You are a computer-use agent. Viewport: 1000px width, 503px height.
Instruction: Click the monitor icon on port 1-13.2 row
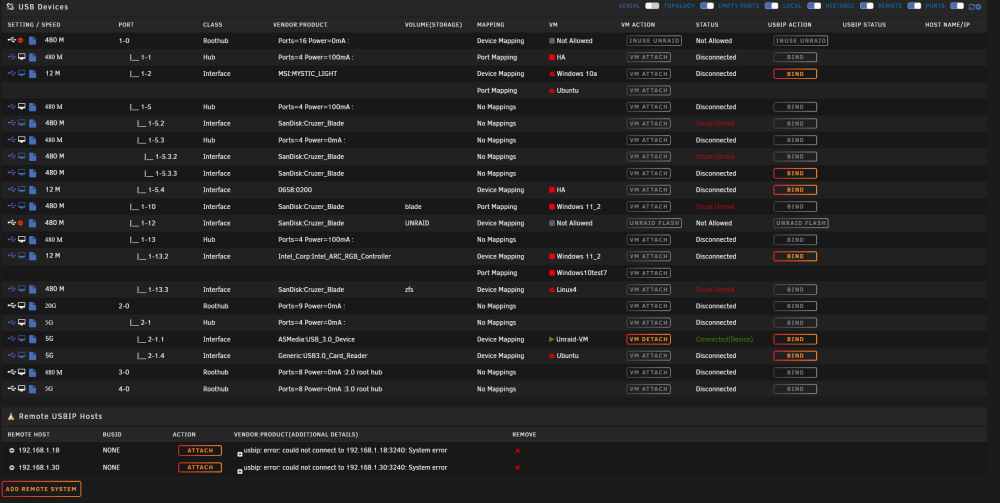tap(22, 256)
